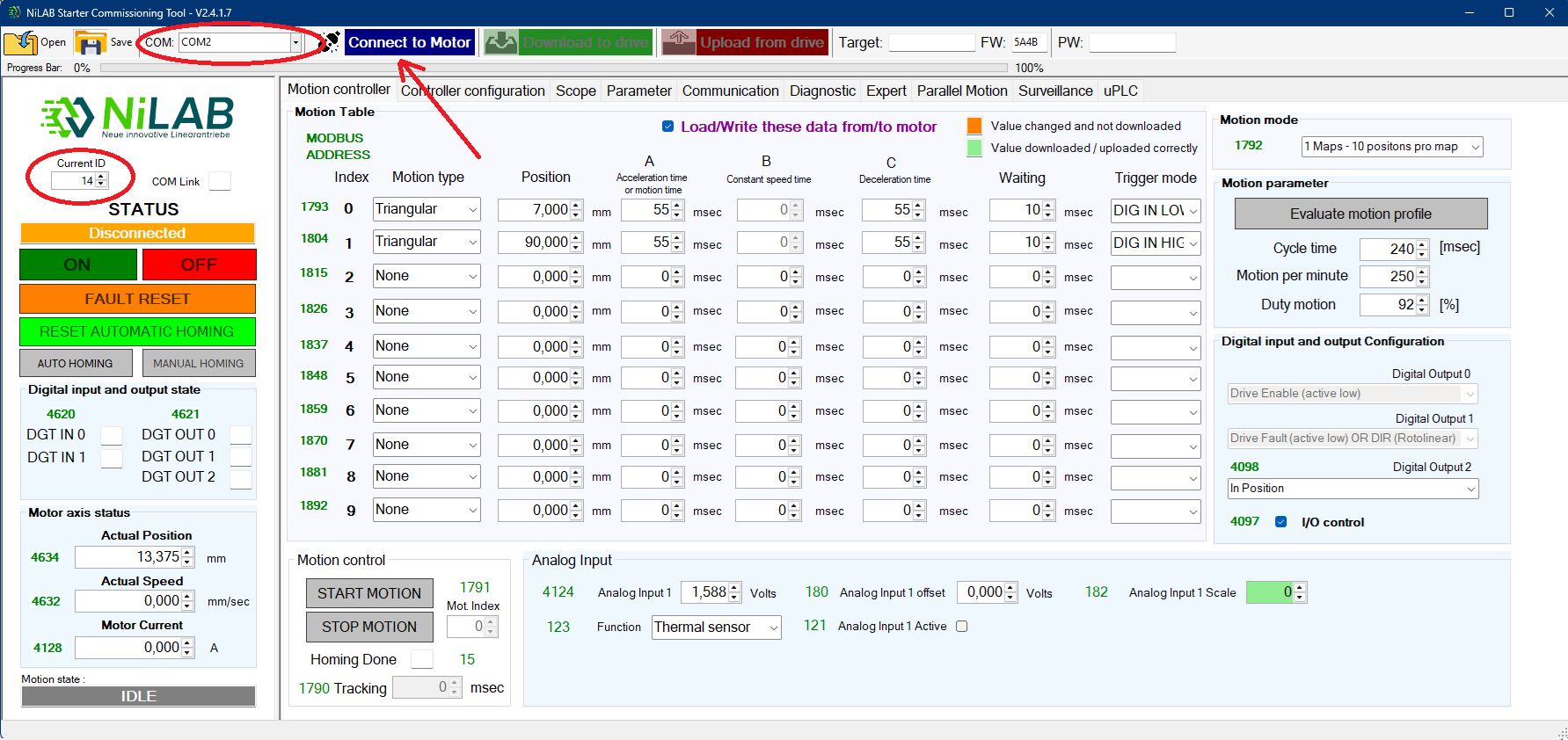The height and width of the screenshot is (740, 1568).
Task: Increase Current ID with up arrow
Action: click(x=102, y=177)
